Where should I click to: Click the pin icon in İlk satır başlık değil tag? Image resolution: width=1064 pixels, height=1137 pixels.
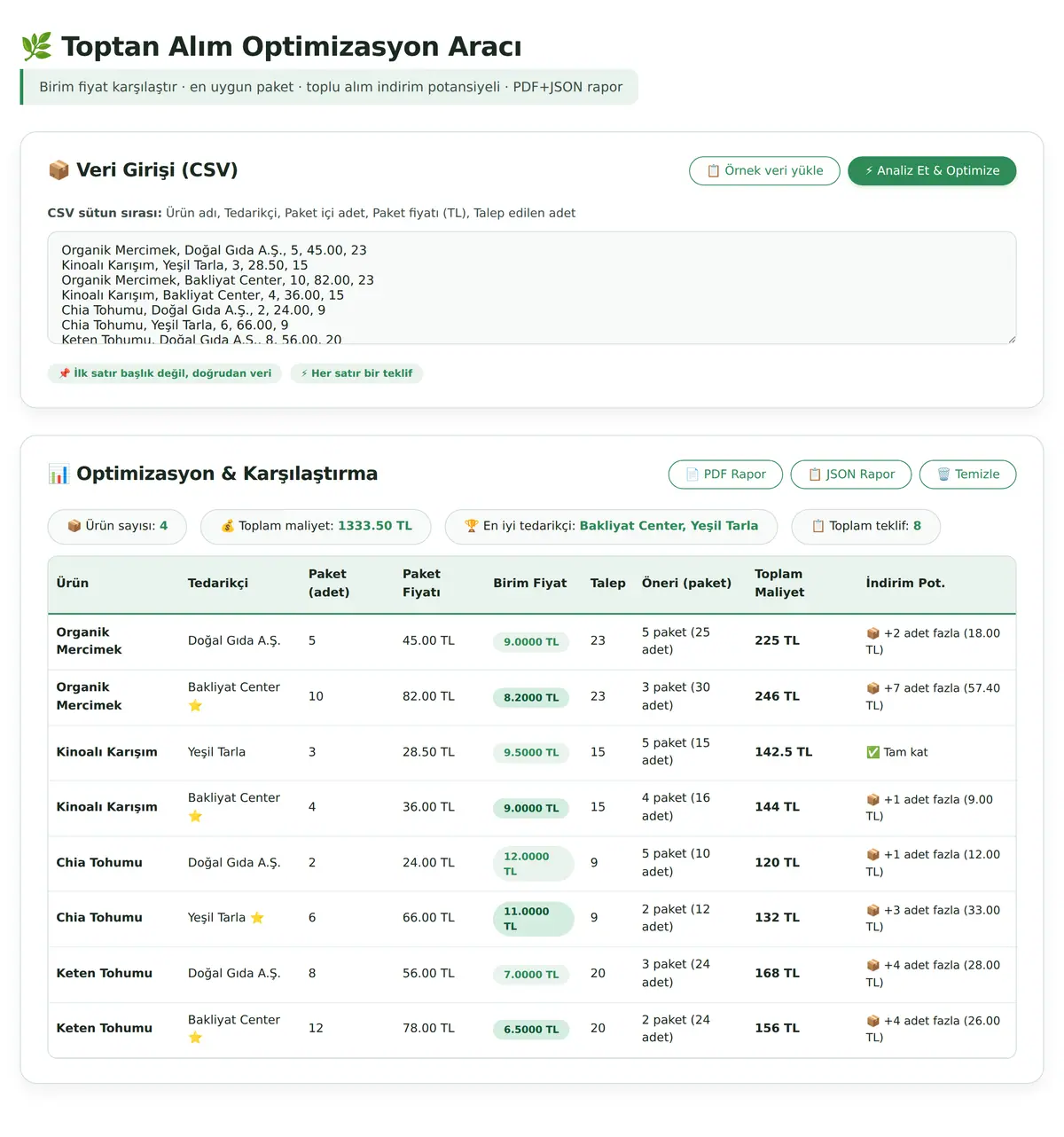(x=65, y=373)
